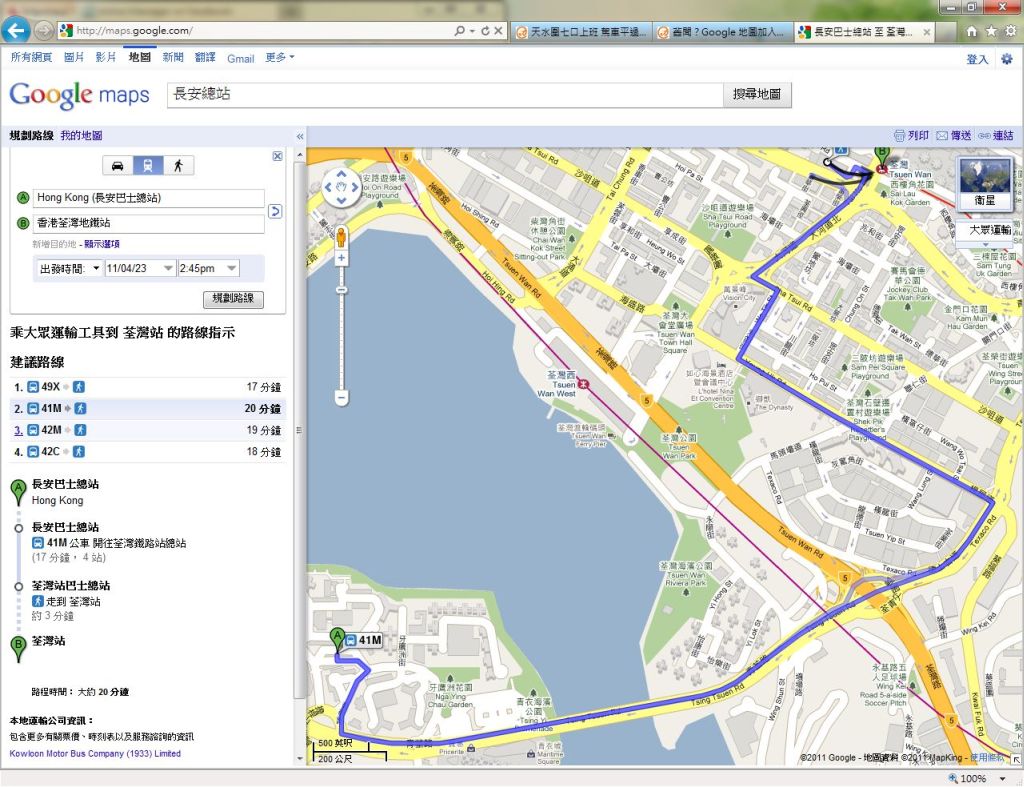The width and height of the screenshot is (1024, 787).
Task: Select route 1 49X option
Action: click(x=148, y=387)
